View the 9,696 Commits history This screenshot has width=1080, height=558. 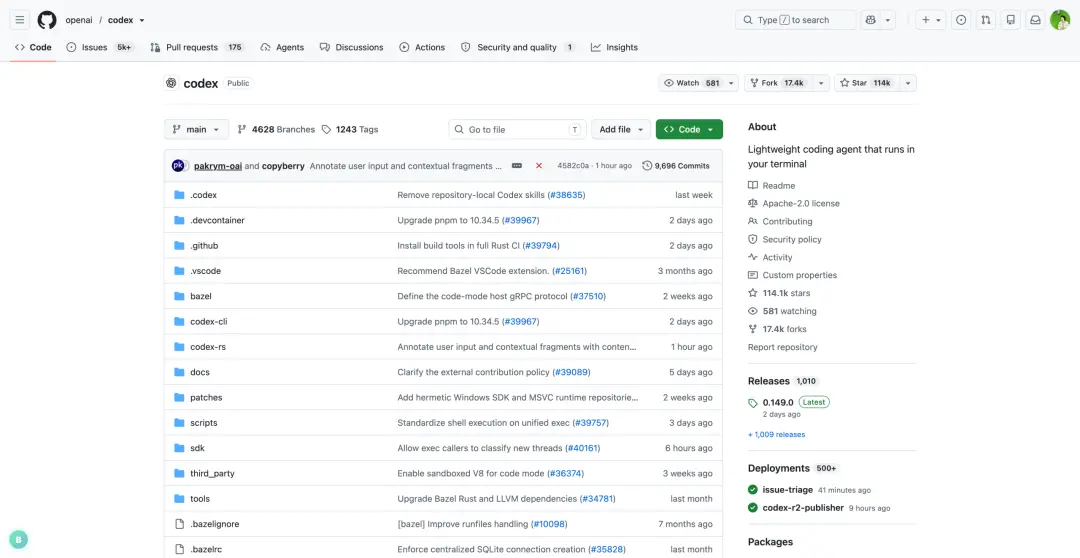(x=676, y=165)
